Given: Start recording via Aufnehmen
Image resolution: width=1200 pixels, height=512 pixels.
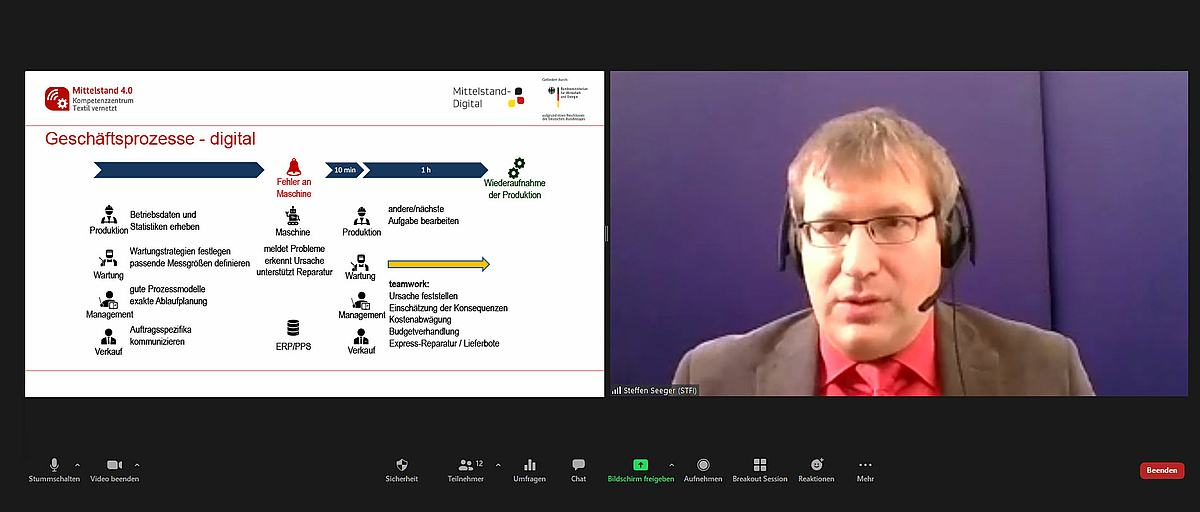Looking at the screenshot, I should [703, 470].
